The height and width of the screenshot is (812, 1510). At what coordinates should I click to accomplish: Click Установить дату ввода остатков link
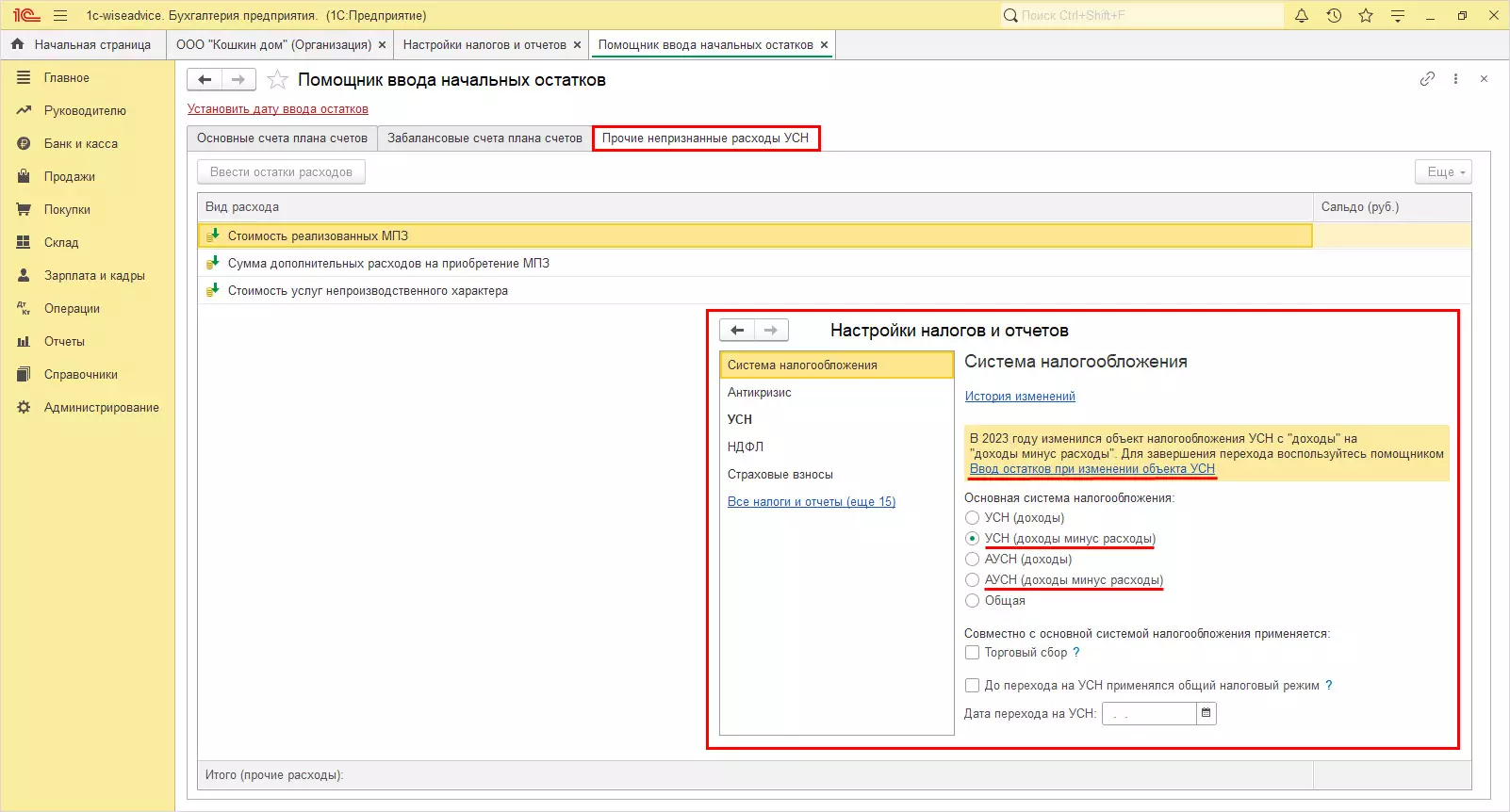tap(277, 108)
